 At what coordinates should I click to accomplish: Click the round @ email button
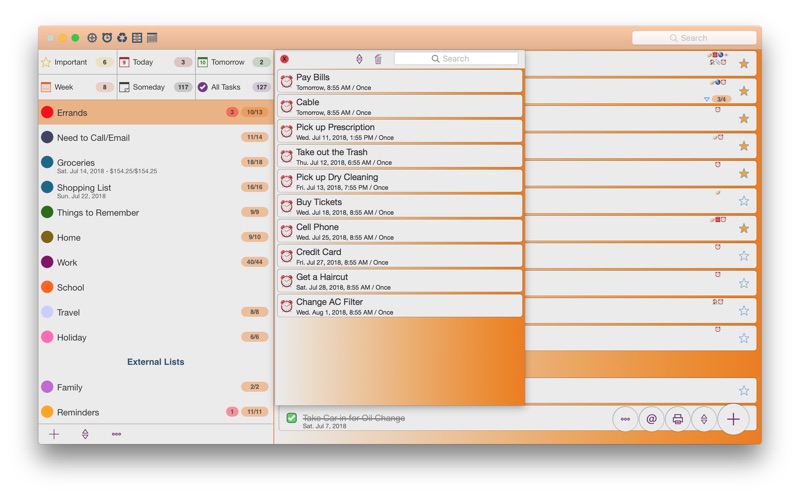coord(652,419)
